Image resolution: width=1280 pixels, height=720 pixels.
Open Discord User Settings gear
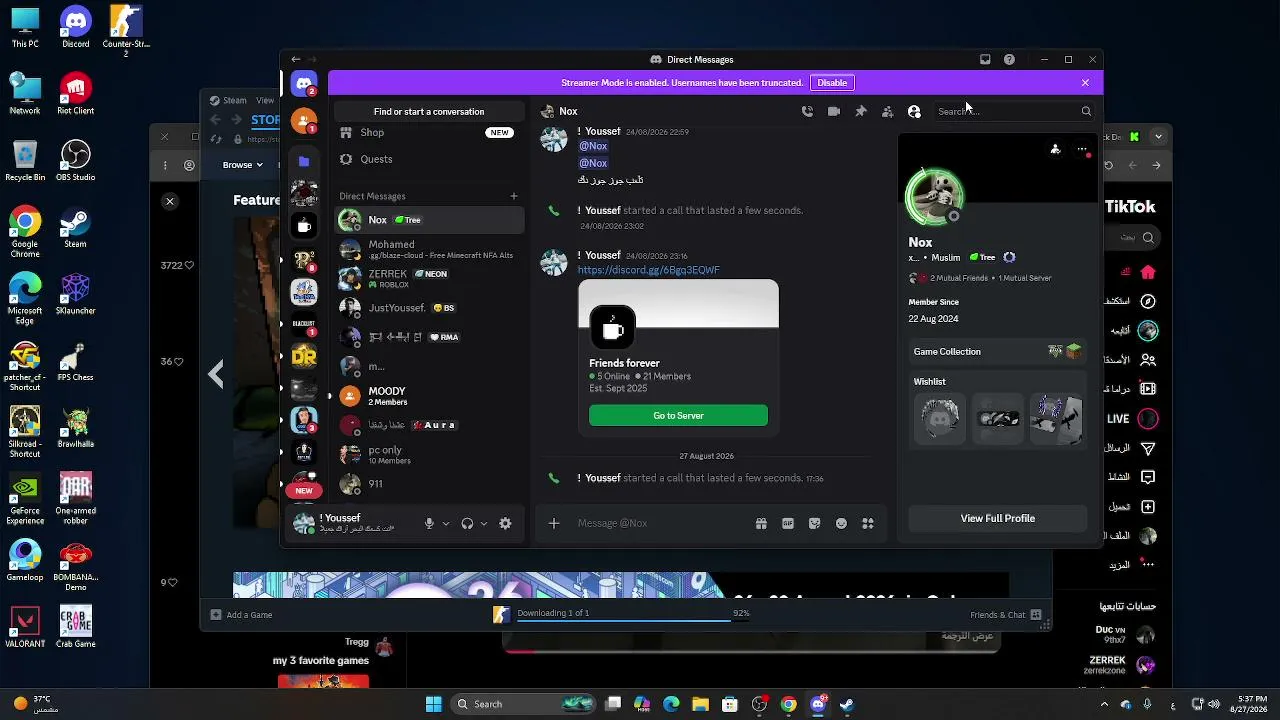point(505,524)
